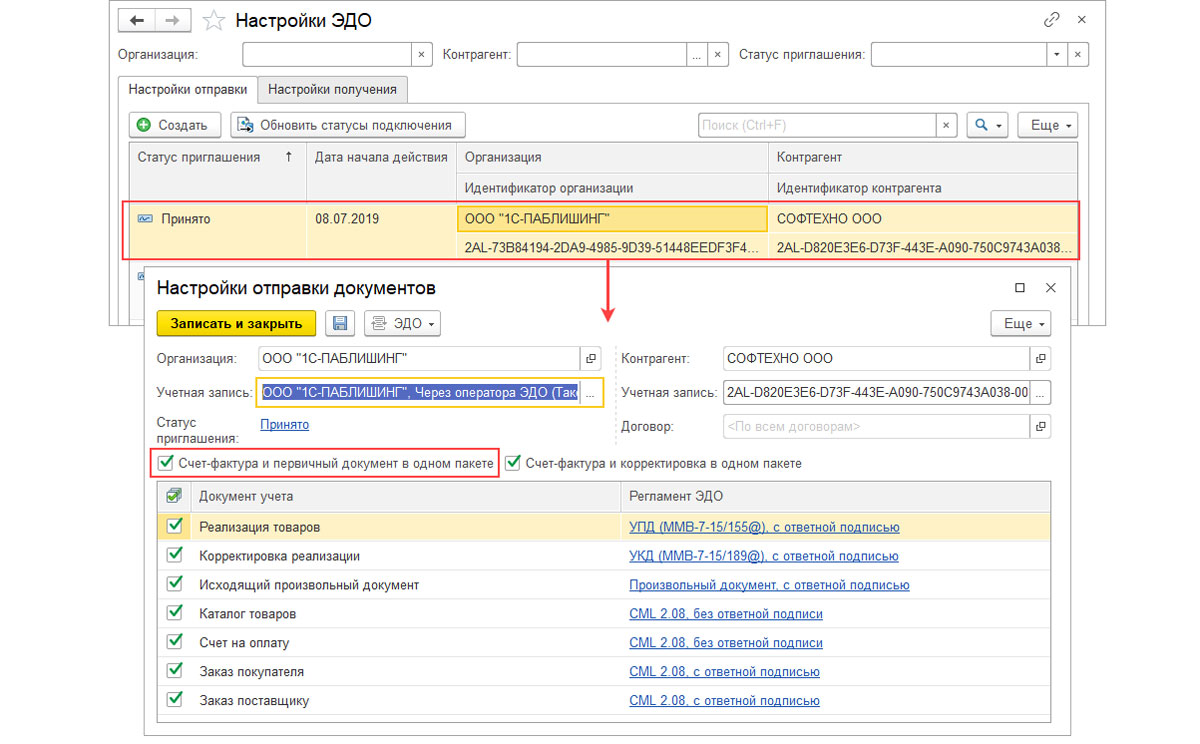
Task: Toggle Счет-фактура и корректировка checkbox
Action: [513, 463]
